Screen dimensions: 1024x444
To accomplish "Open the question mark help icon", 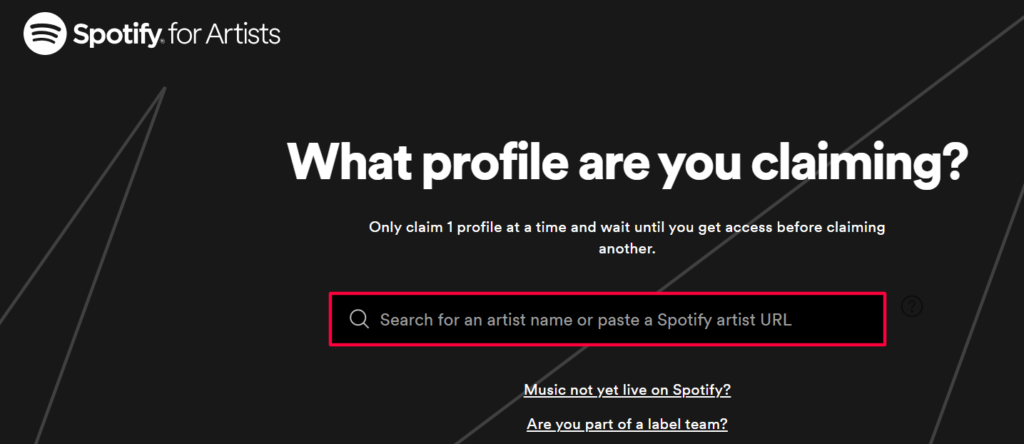I will (x=912, y=306).
